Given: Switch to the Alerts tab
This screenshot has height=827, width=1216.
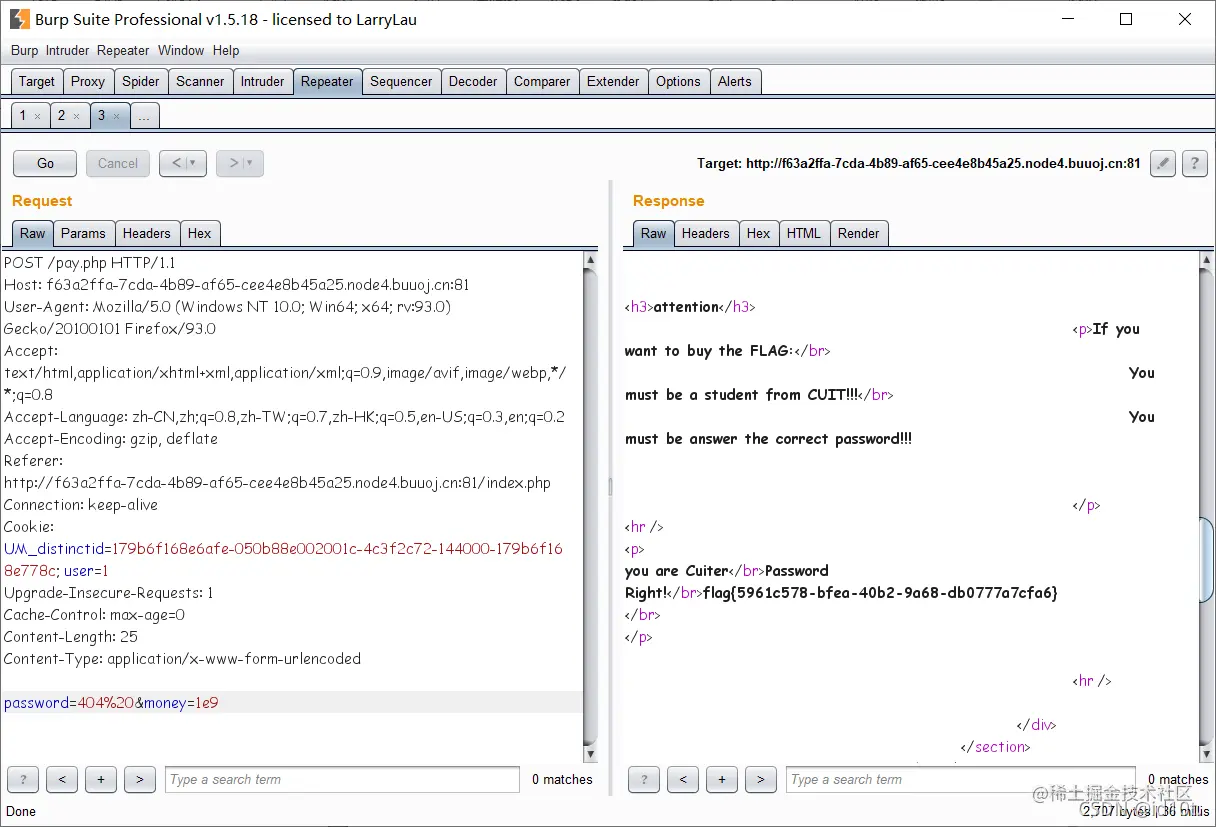Looking at the screenshot, I should click(735, 82).
